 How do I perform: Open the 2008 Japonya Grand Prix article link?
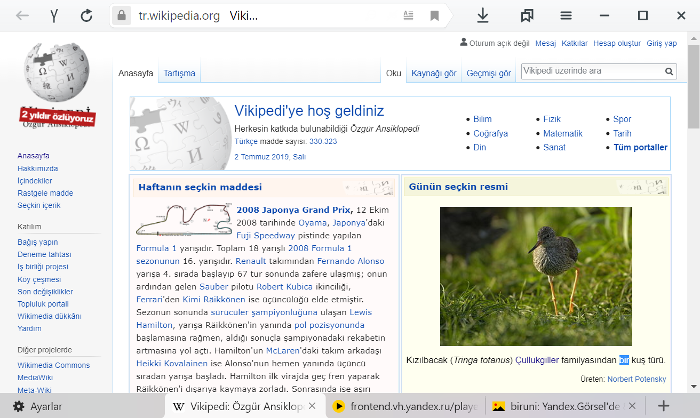[x=294, y=210]
